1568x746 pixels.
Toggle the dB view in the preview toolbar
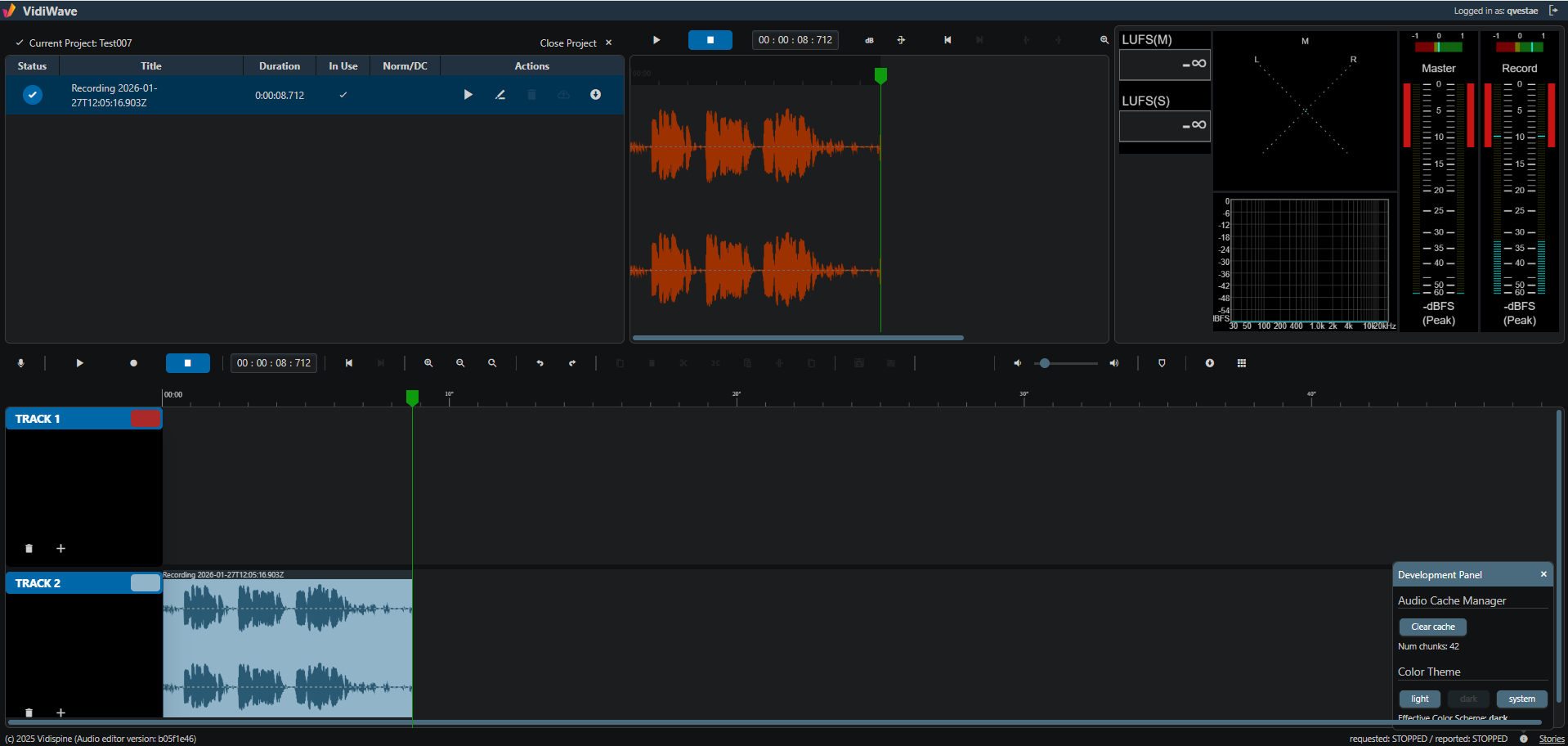tap(869, 40)
